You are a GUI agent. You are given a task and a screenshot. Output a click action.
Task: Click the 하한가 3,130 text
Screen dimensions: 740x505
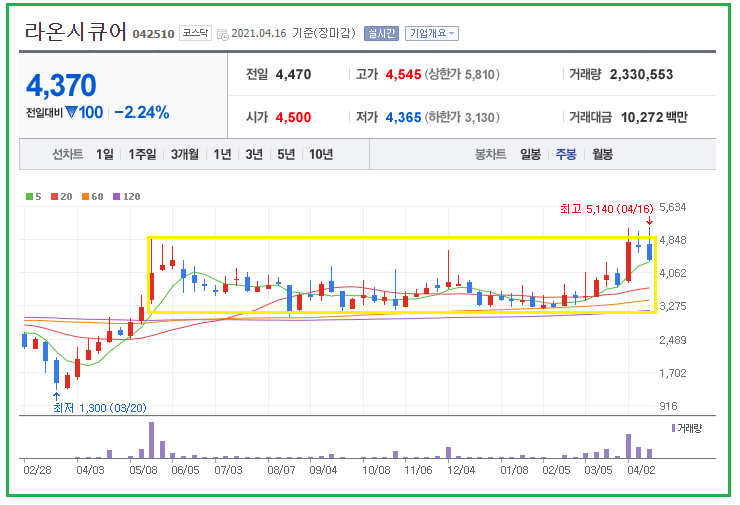click(462, 117)
